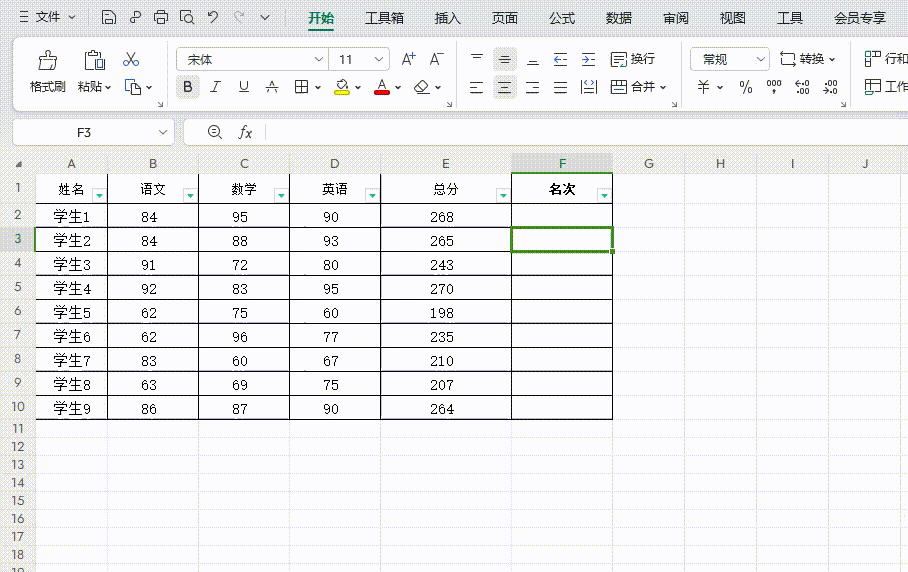The image size is (908, 572).
Task: Open filter dropdown on 语文 header
Action: click(x=191, y=196)
